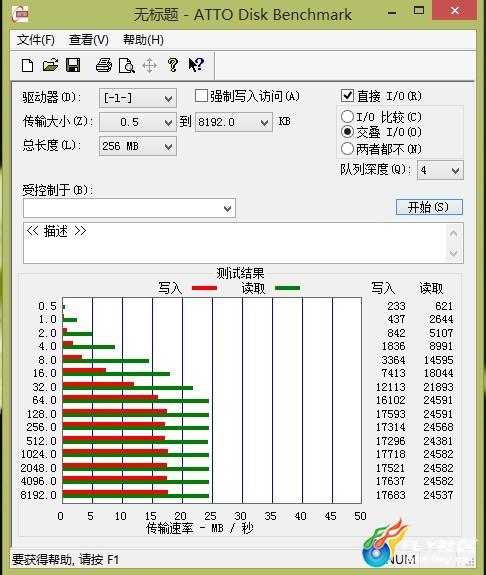Select the I/O 比较(C) radio button

click(x=347, y=117)
